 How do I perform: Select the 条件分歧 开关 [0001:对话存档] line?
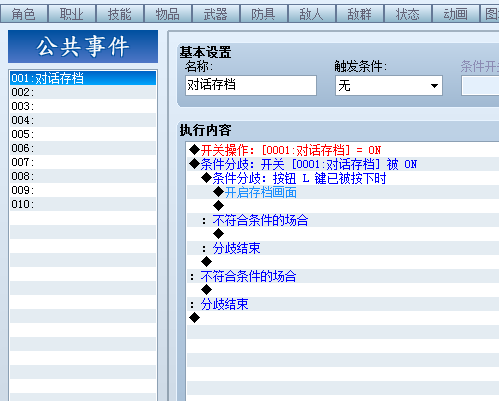click(x=343, y=164)
